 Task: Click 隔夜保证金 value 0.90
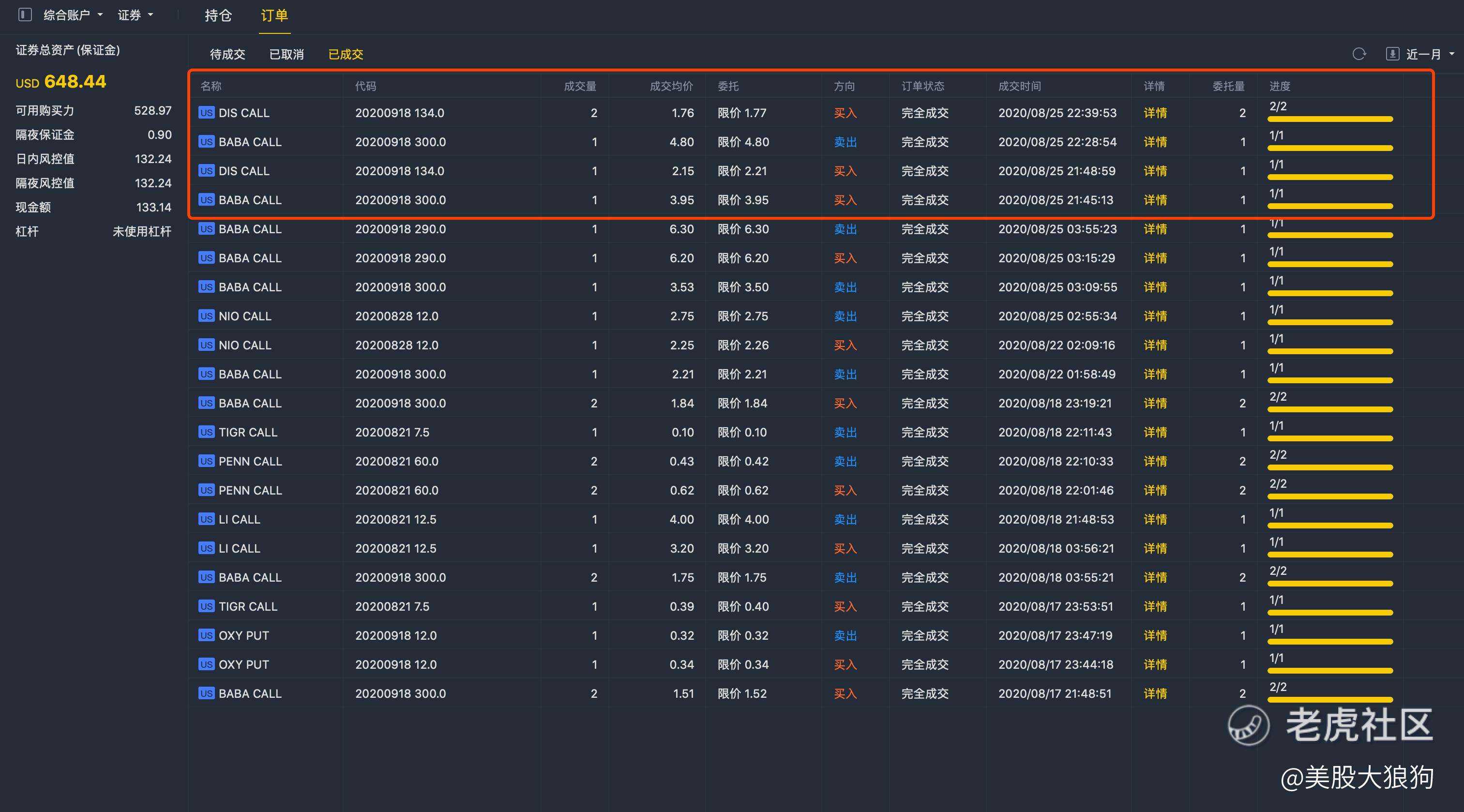click(x=160, y=135)
